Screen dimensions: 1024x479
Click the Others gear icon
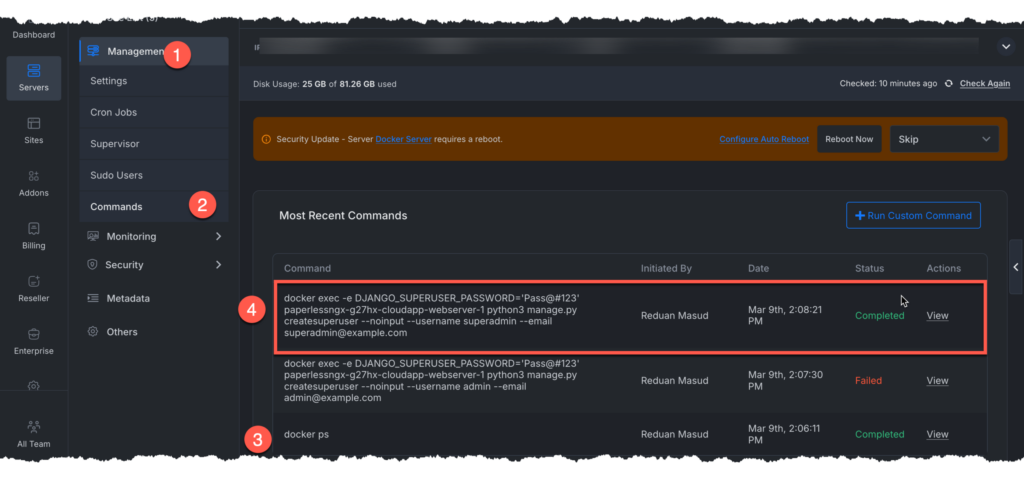point(93,331)
